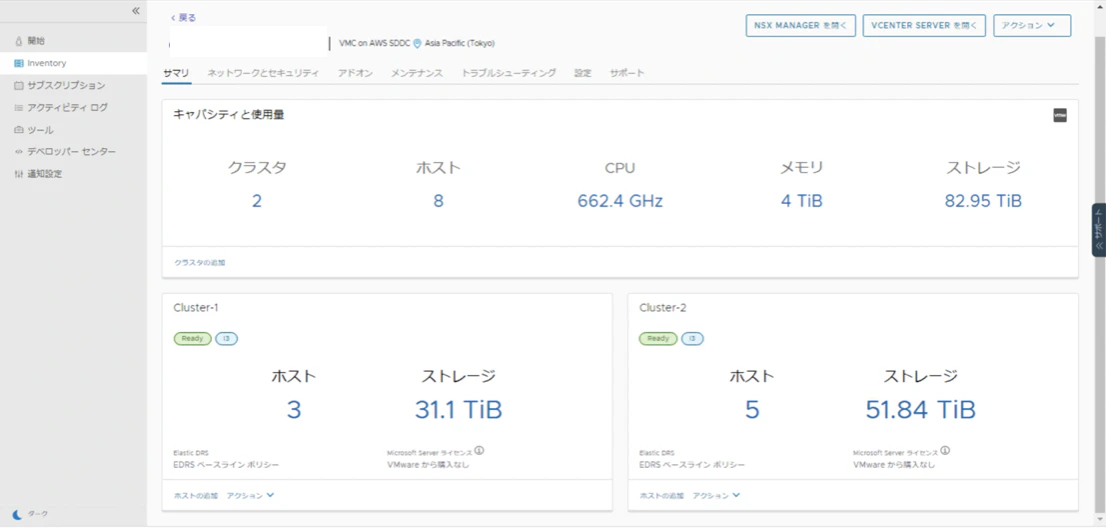The width and height of the screenshot is (1106, 530).
Task: Click VMC on AWS SDDC label
Action: click(375, 44)
